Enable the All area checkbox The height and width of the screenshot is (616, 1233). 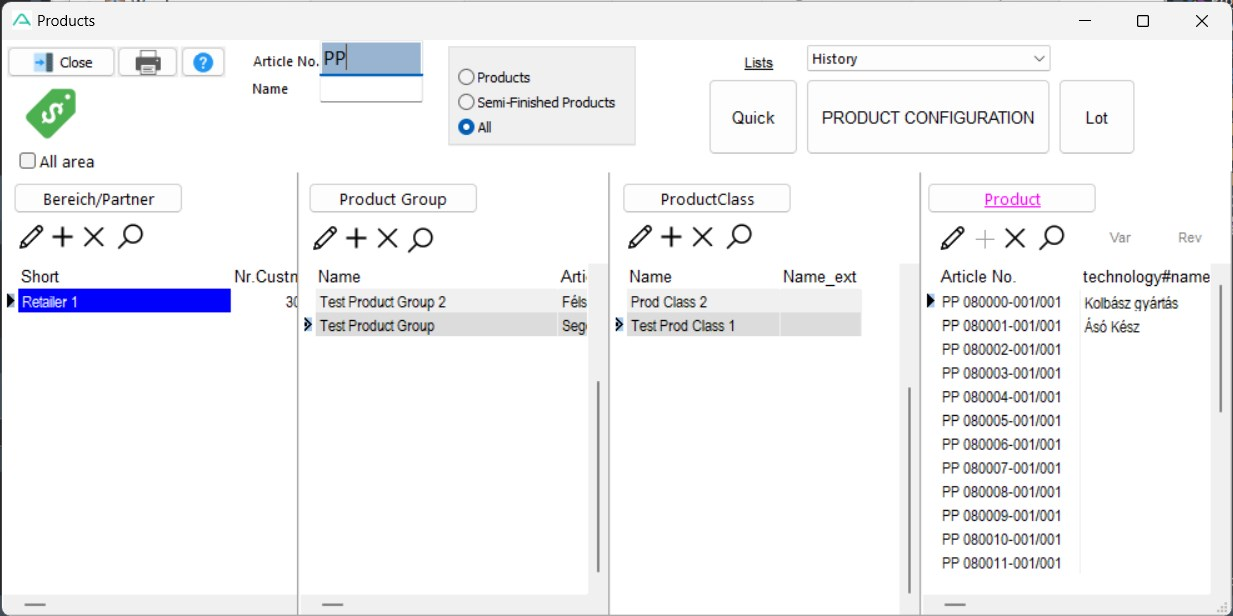point(28,161)
